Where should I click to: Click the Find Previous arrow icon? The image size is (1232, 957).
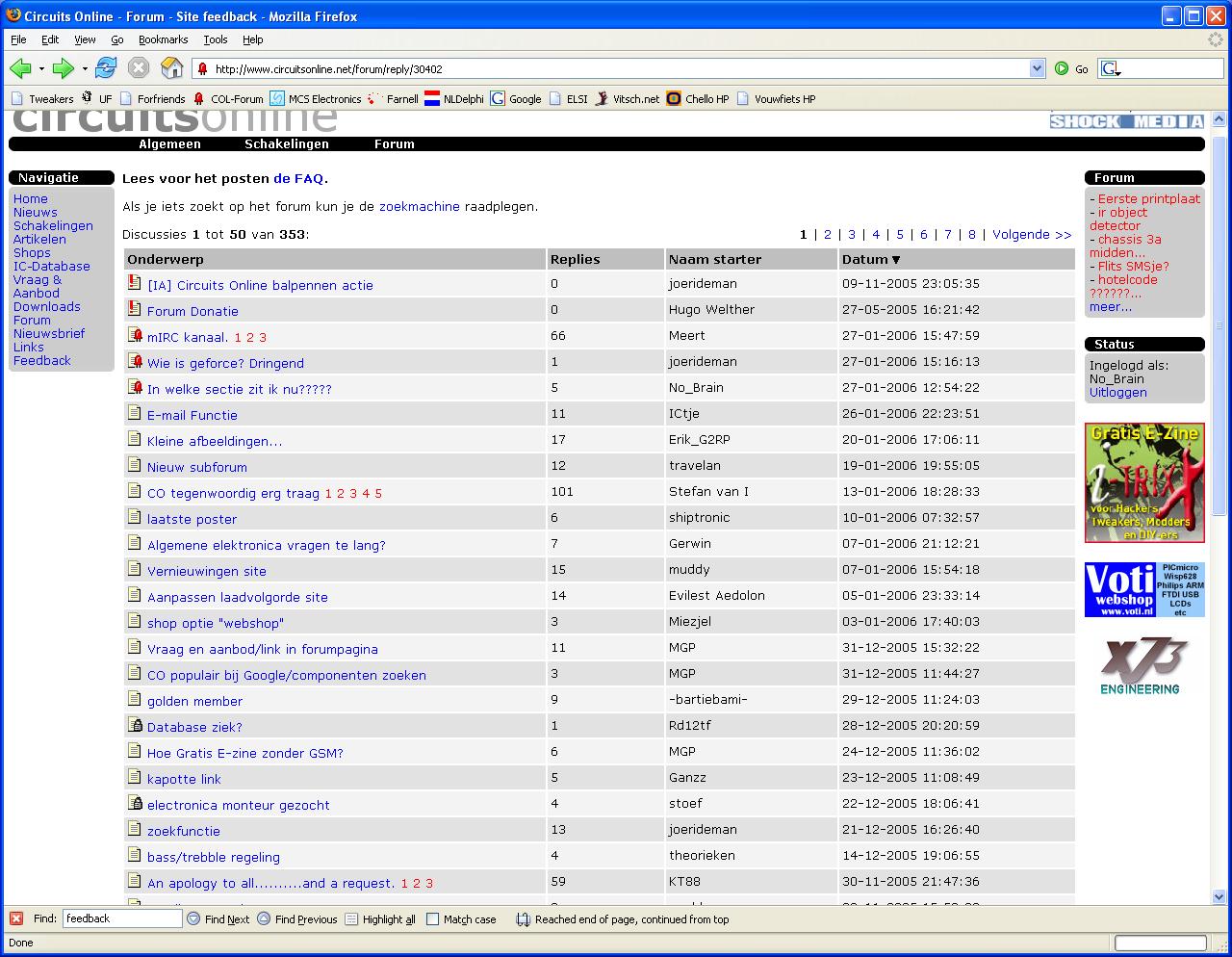[264, 919]
